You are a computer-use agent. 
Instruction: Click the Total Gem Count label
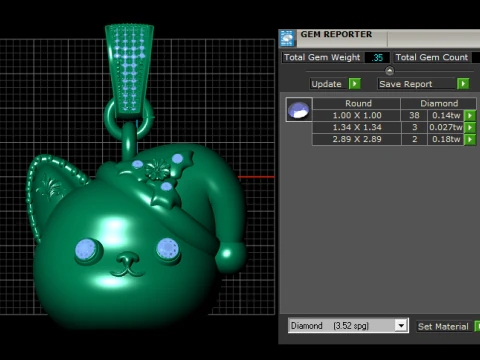tap(432, 57)
